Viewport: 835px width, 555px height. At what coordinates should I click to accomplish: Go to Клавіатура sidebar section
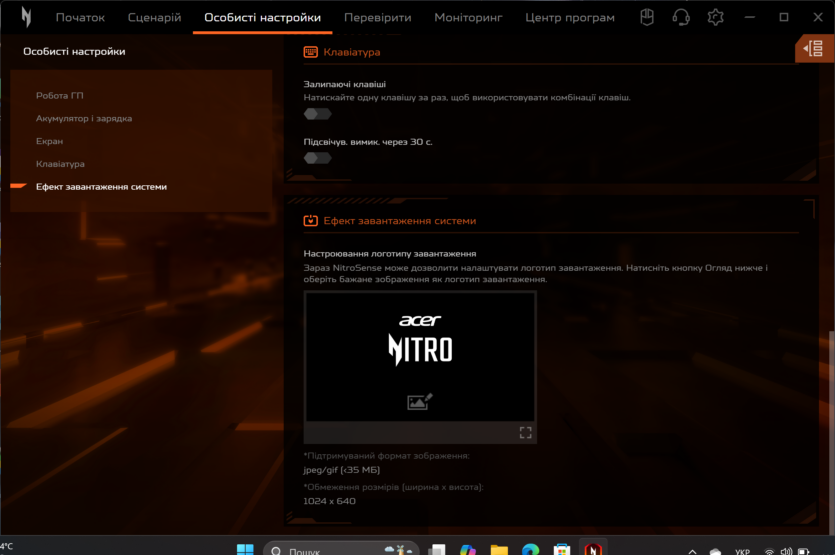60,164
